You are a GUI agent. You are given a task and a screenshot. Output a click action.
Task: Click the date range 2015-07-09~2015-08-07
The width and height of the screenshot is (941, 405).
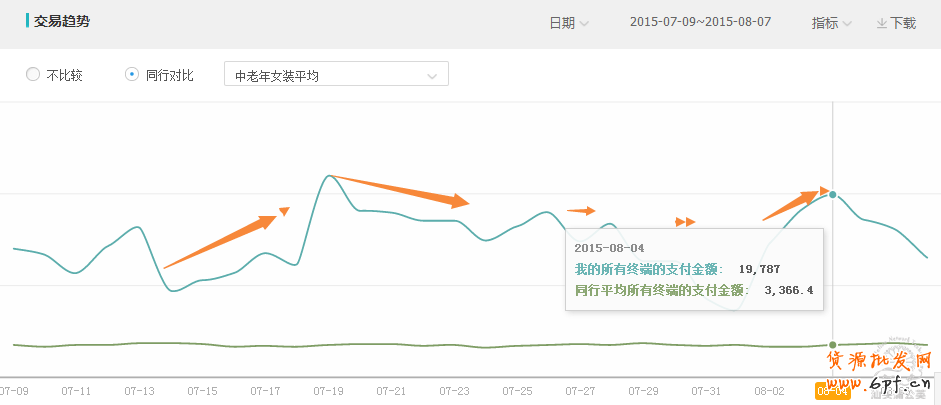(x=700, y=22)
